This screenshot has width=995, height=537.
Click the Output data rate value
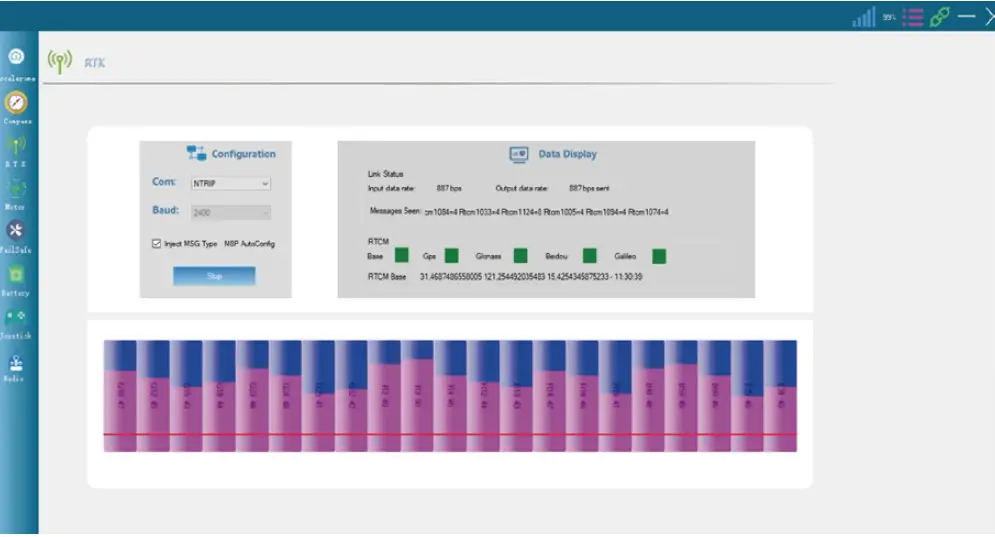coord(589,189)
